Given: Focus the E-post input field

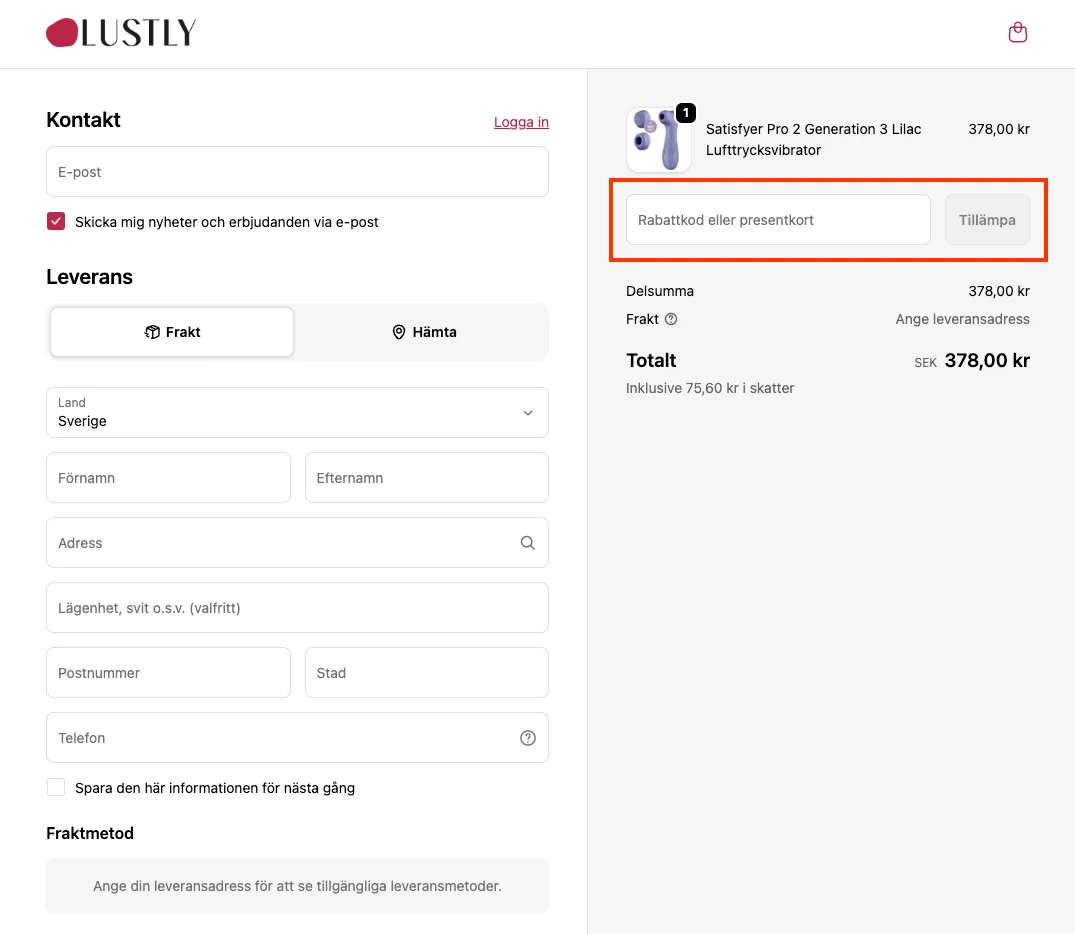Looking at the screenshot, I should tap(298, 172).
